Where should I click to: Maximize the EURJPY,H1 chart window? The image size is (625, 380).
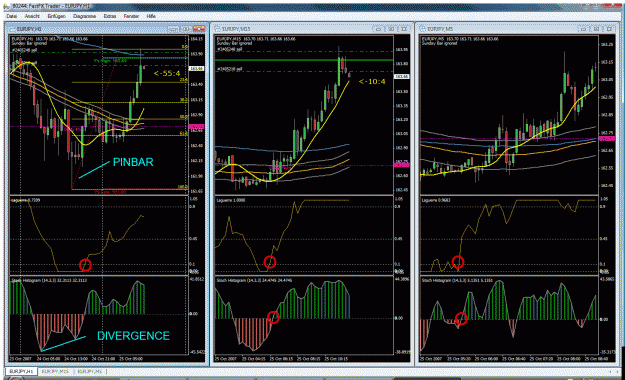pyautogui.click(x=186, y=29)
